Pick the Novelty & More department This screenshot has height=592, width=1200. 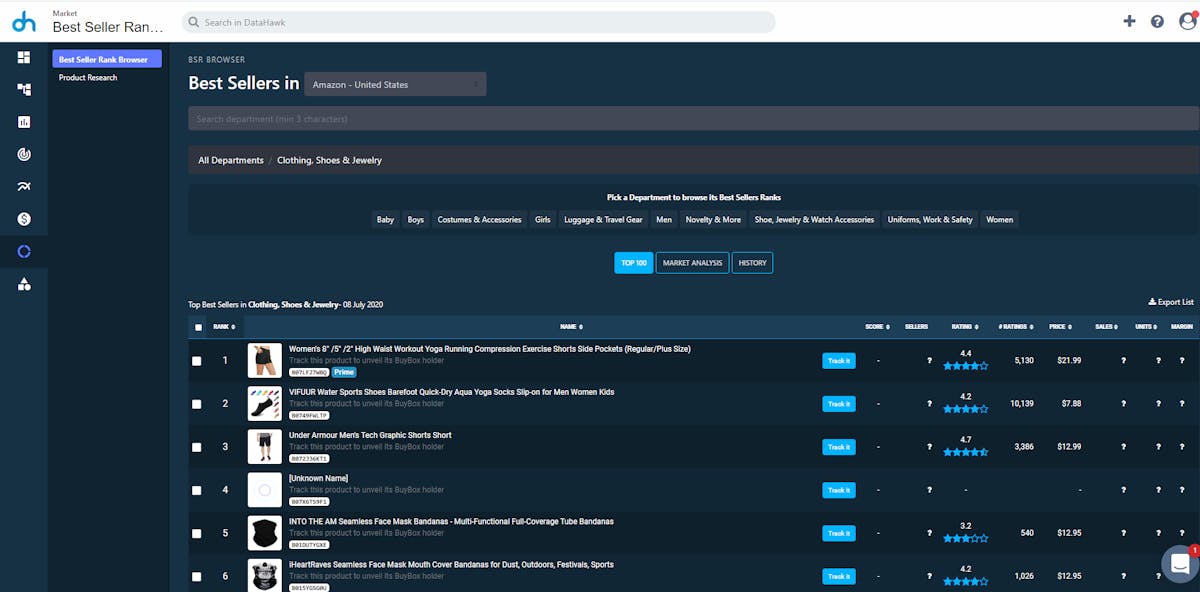coord(713,219)
